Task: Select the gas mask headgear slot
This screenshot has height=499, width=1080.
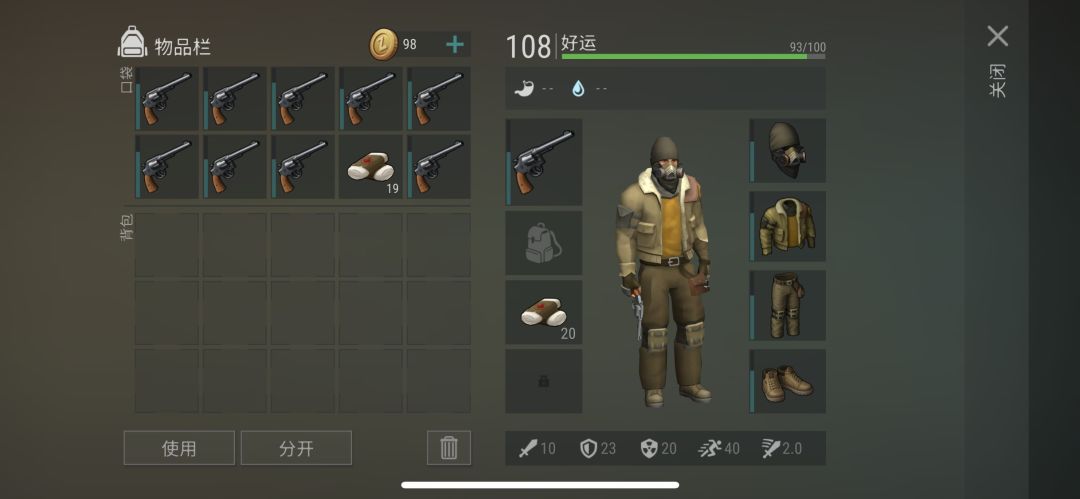Action: [788, 151]
